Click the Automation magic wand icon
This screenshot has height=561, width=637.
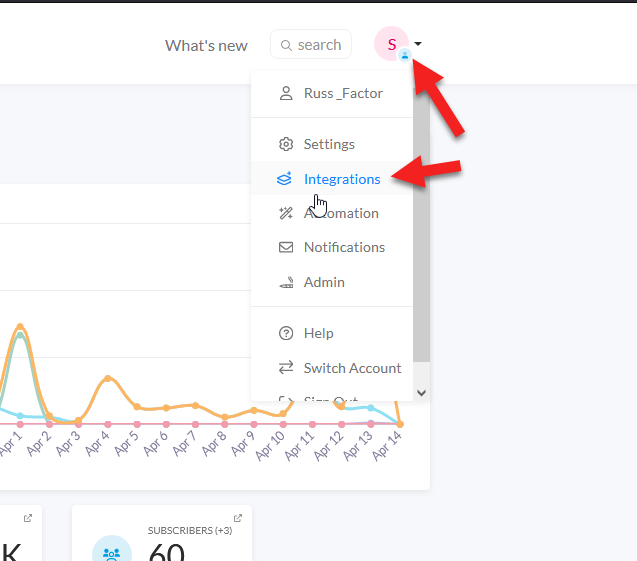[286, 213]
